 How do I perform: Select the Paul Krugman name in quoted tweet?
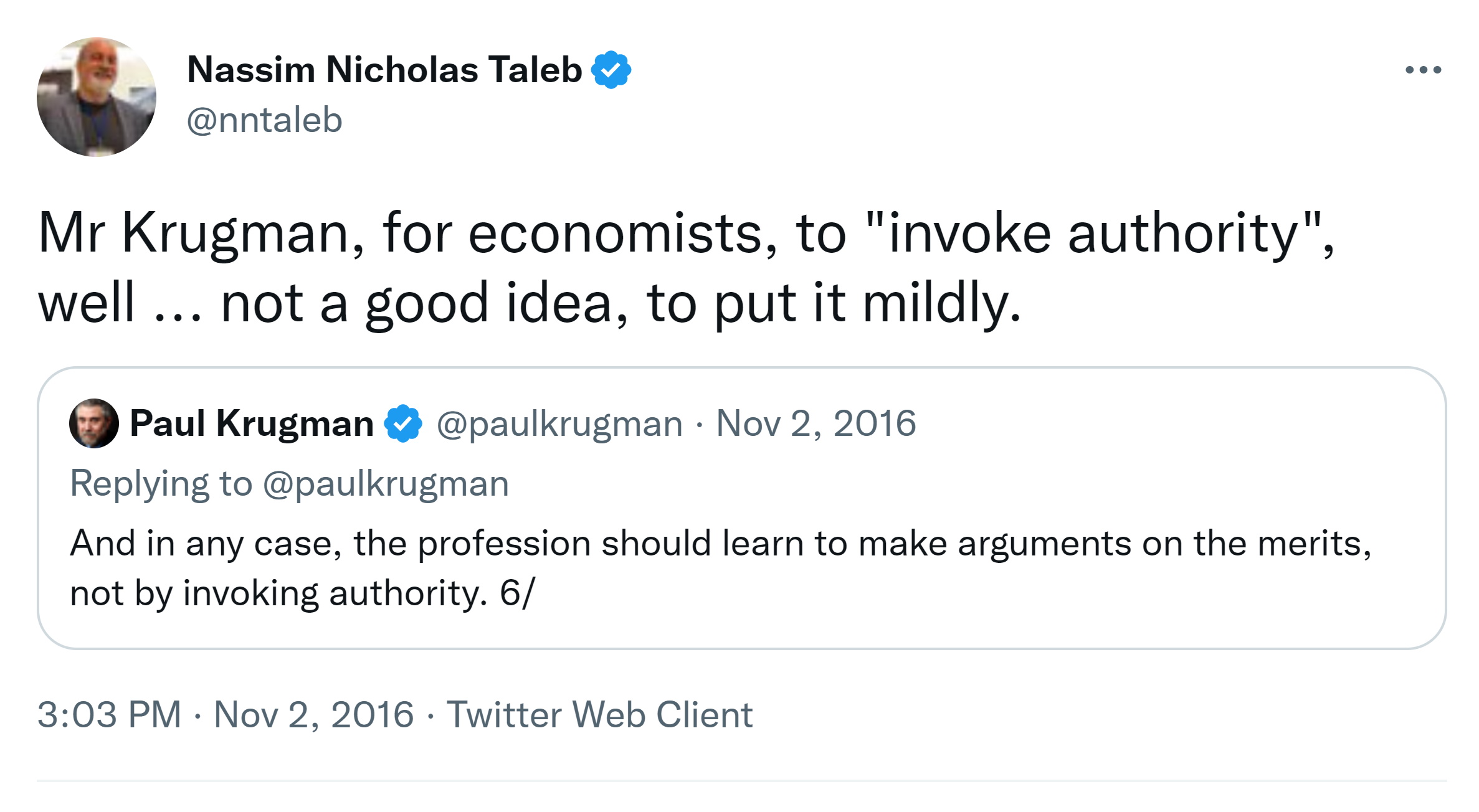click(x=252, y=423)
